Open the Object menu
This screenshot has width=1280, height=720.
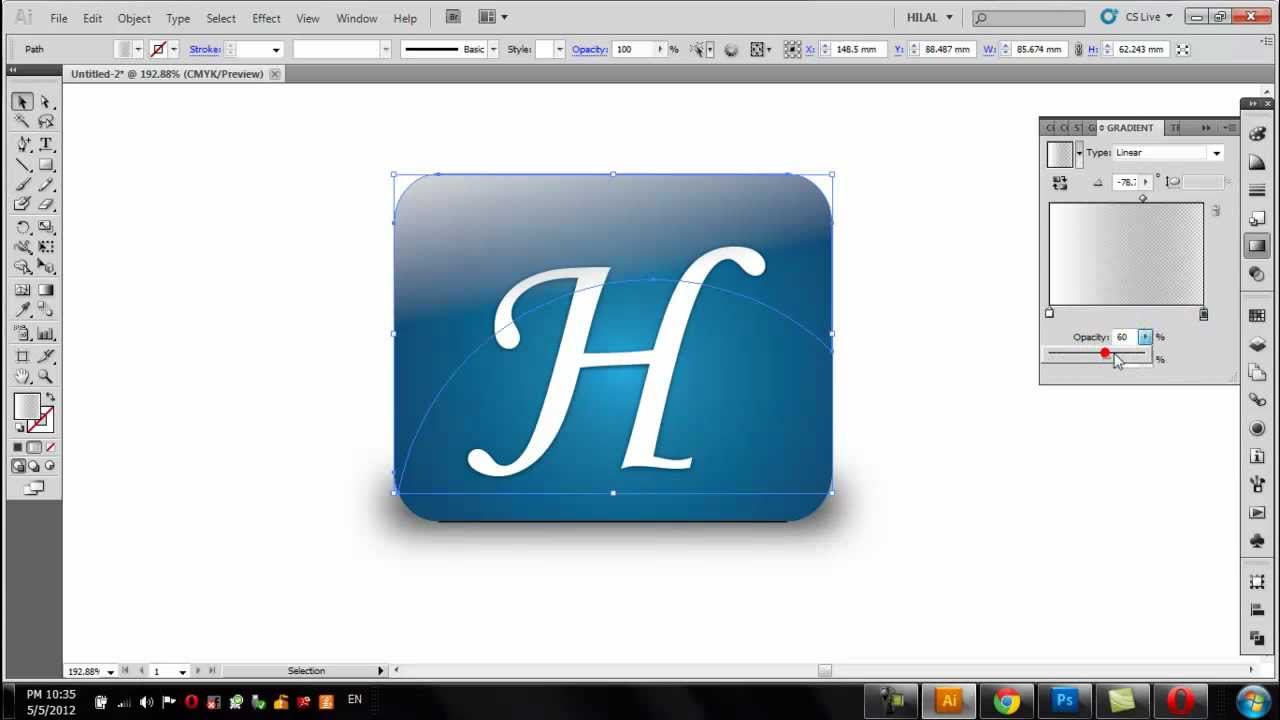click(x=134, y=18)
